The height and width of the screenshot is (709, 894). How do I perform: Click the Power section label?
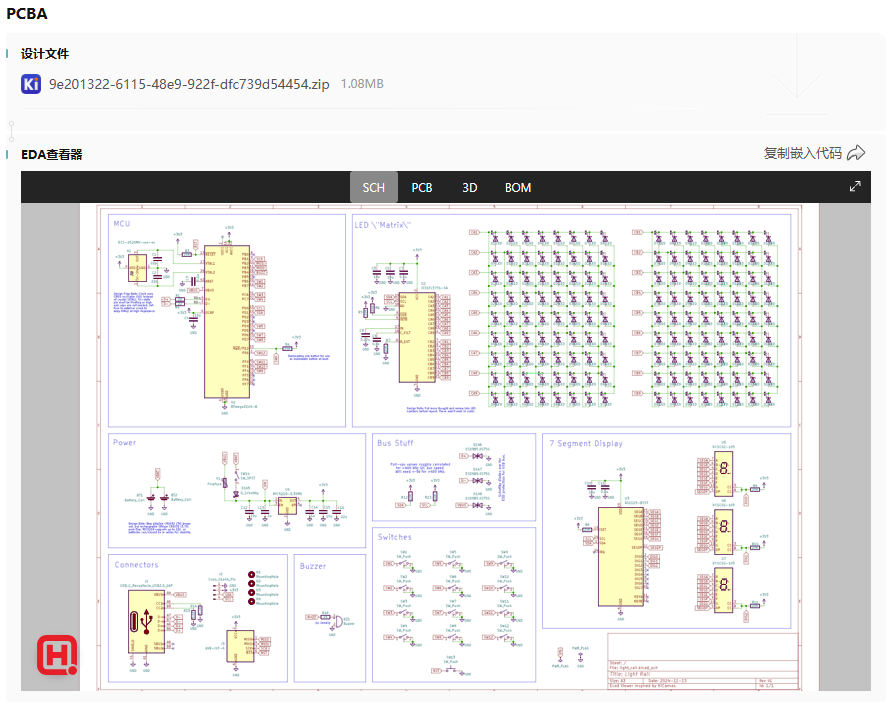coord(124,442)
